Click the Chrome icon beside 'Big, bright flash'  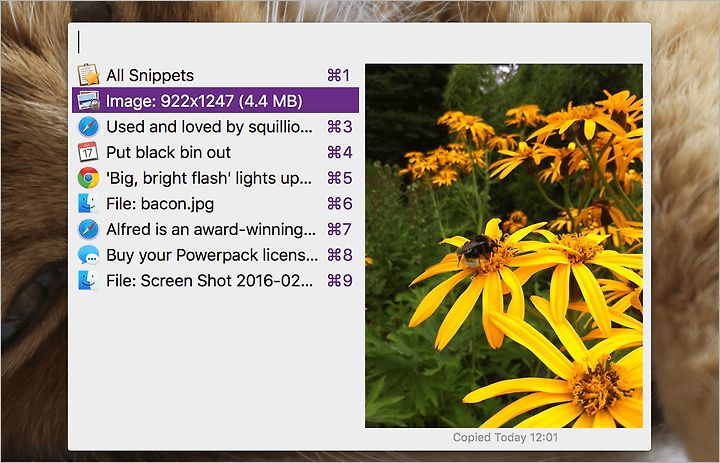[x=88, y=178]
